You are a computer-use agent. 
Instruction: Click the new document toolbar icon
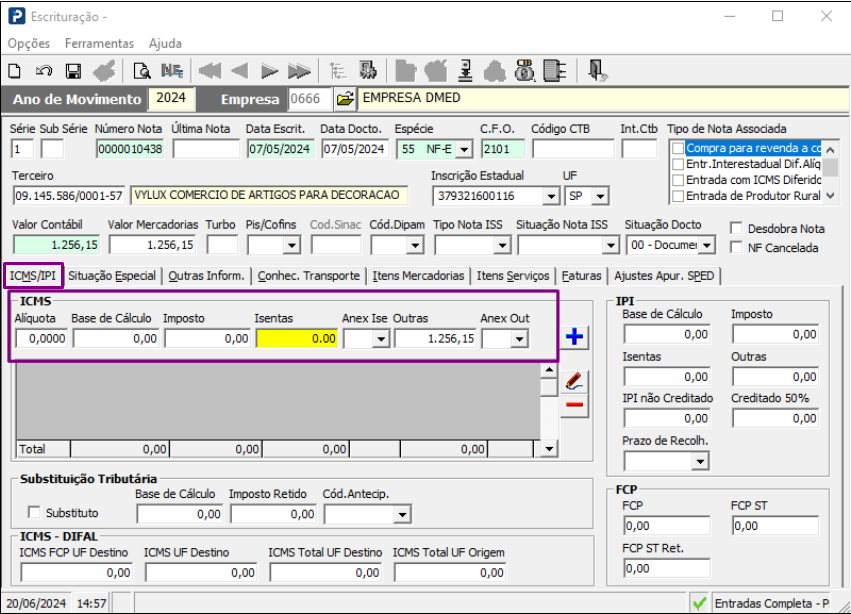point(14,71)
